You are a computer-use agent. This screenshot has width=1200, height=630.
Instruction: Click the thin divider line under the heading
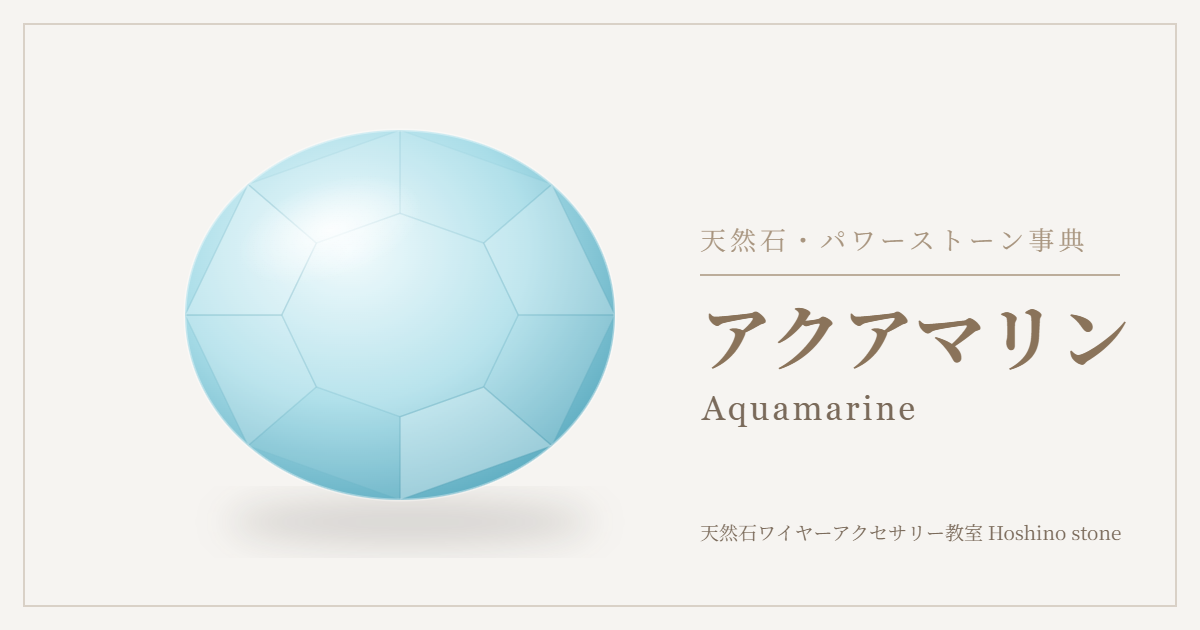[x=910, y=274]
